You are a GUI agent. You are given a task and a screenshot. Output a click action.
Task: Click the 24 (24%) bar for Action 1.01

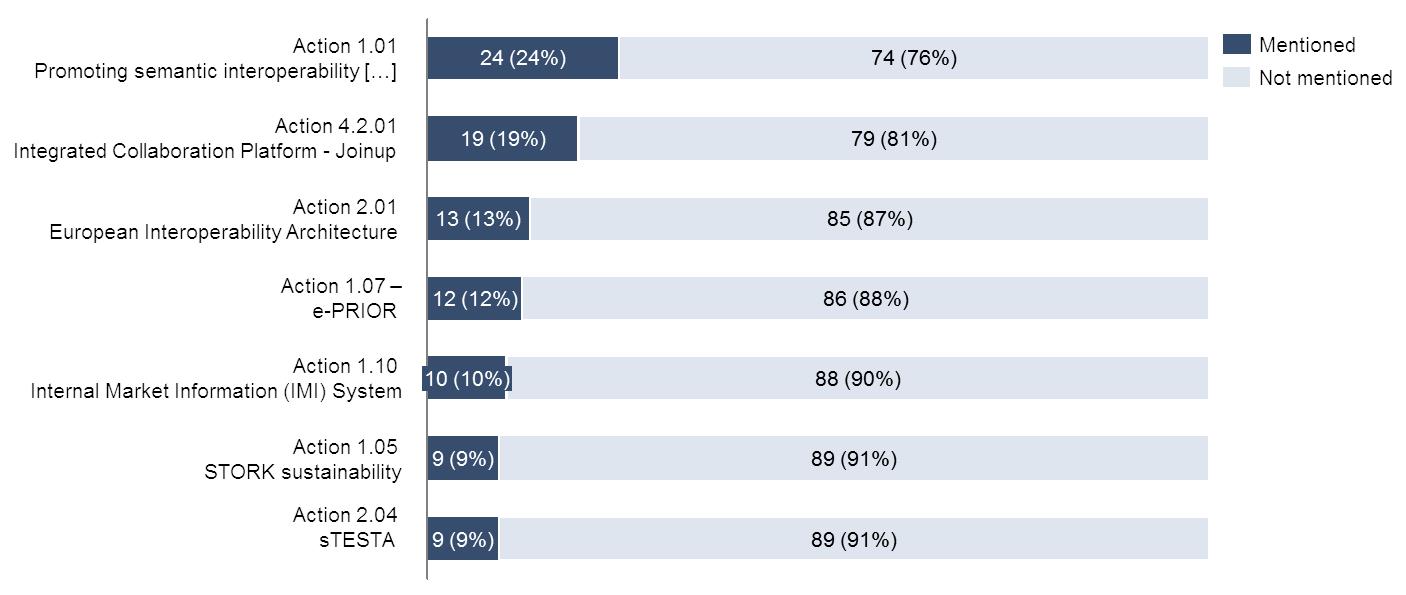[x=523, y=58]
